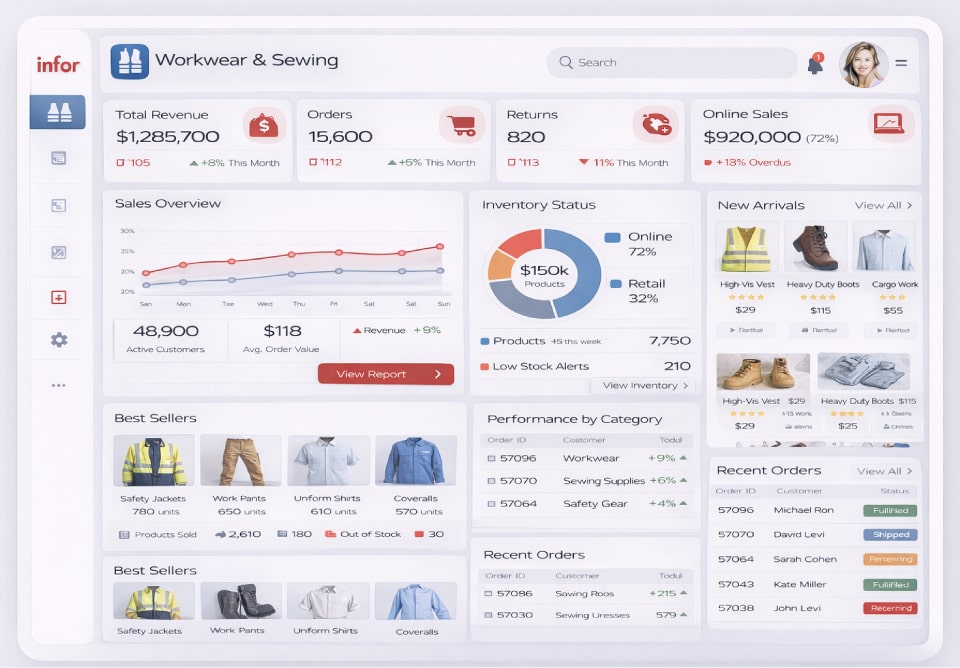The image size is (960, 668).
Task: Click the Online Sales laptop icon
Action: [888, 124]
